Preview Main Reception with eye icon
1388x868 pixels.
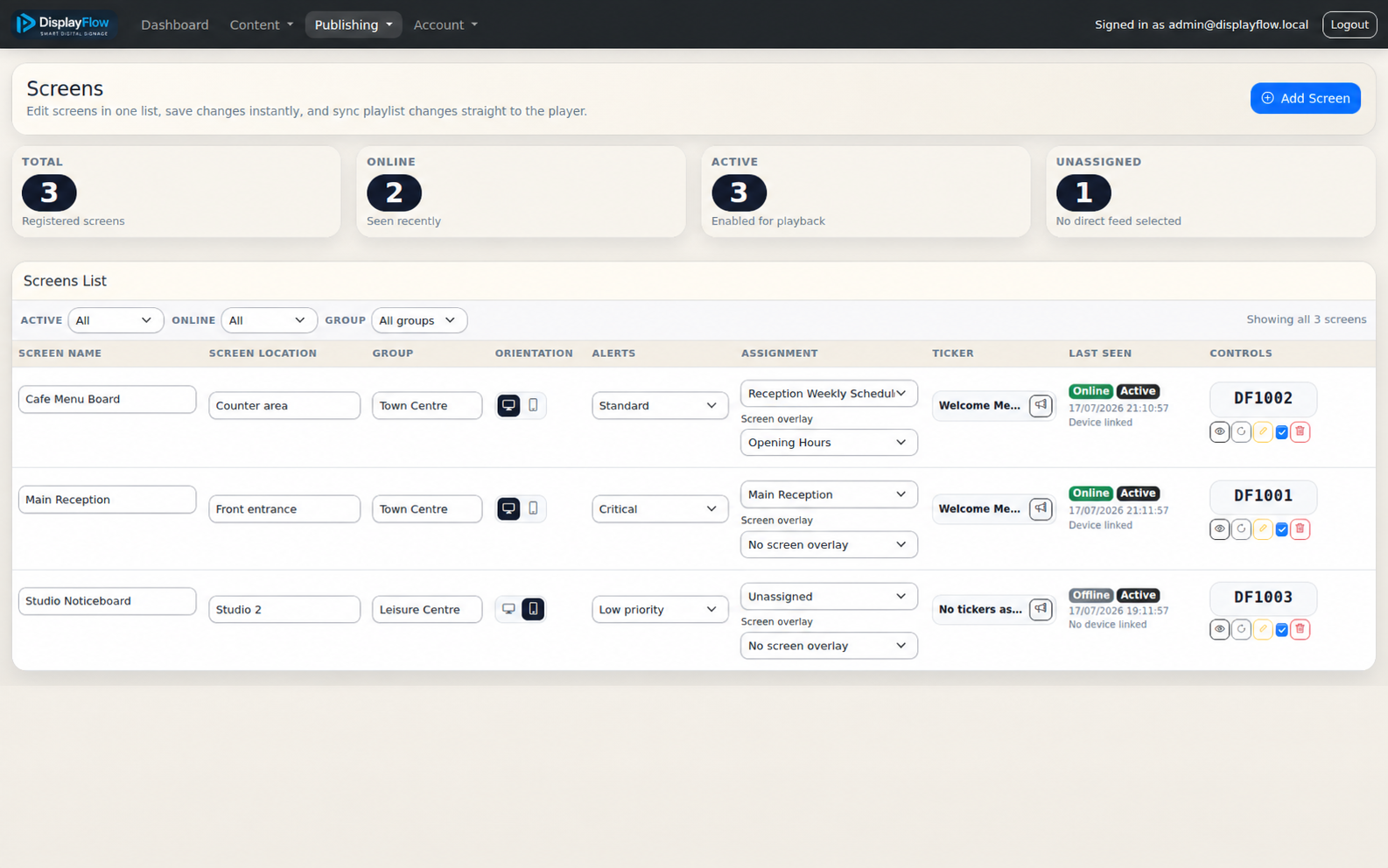(1219, 528)
